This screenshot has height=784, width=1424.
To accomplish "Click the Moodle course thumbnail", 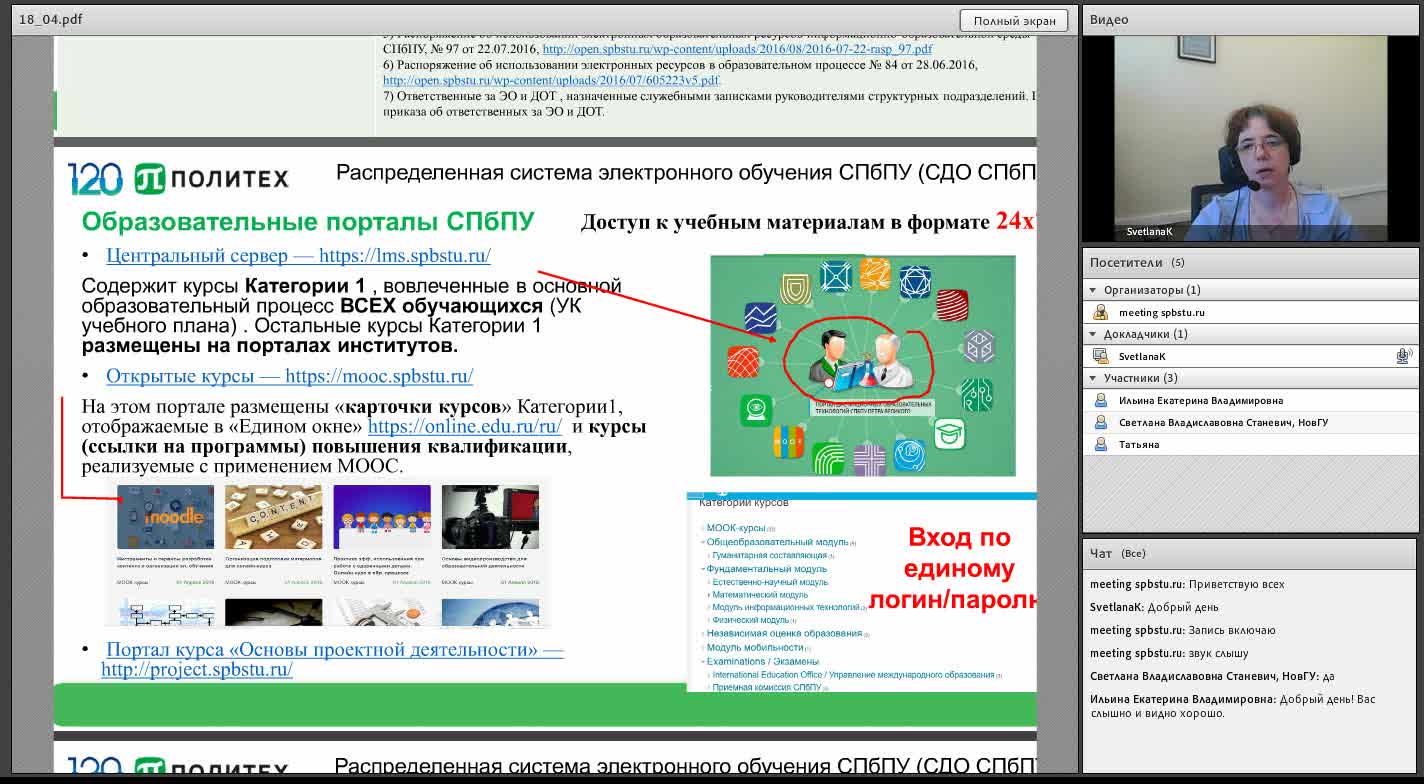I will [x=165, y=517].
